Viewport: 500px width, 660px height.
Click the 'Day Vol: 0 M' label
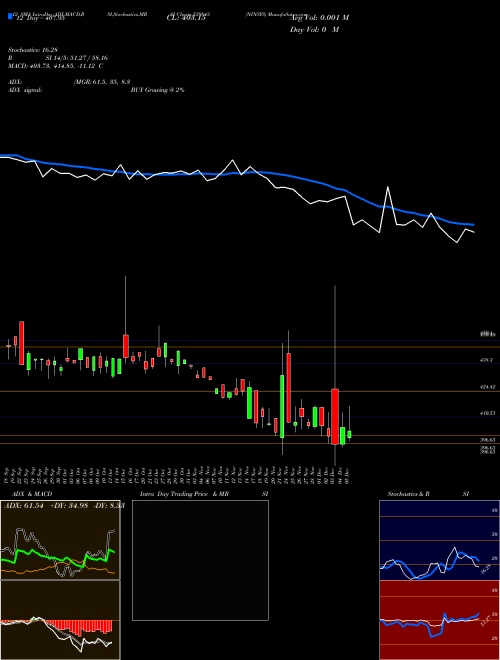314,30
